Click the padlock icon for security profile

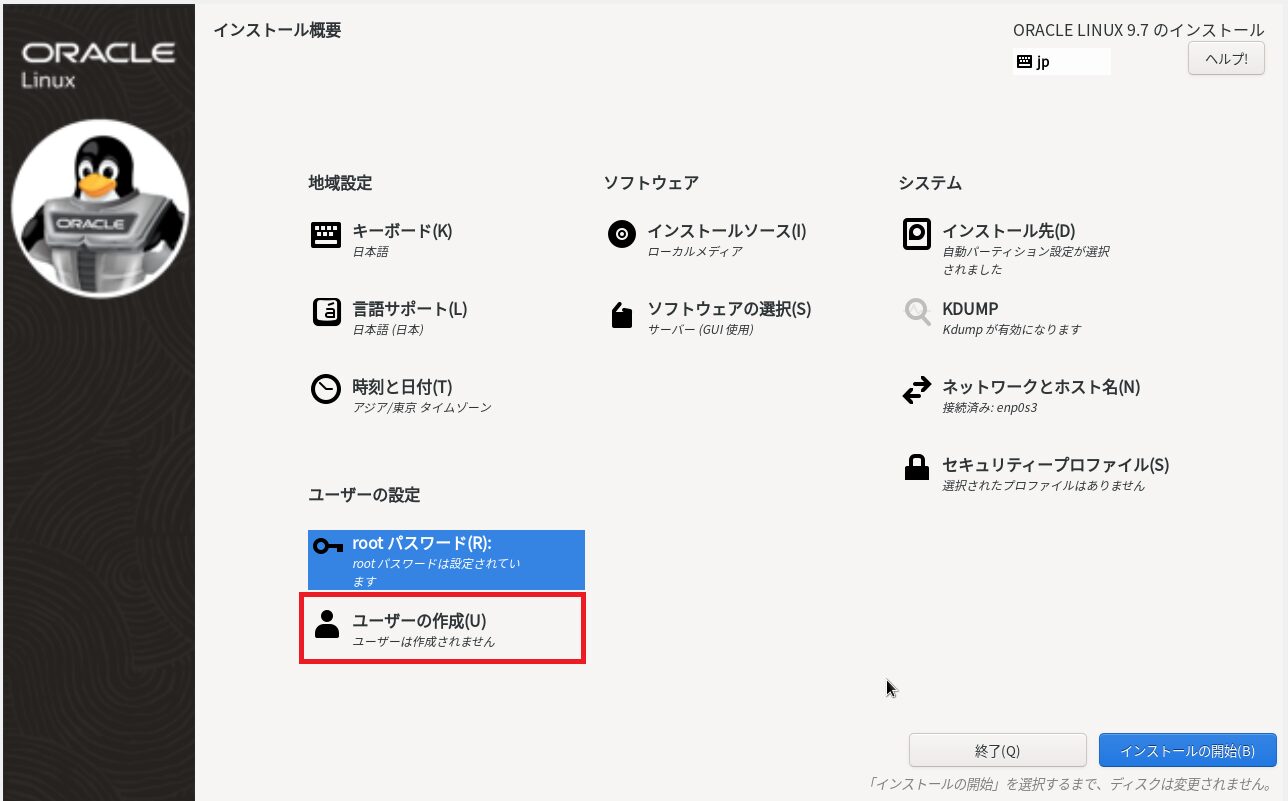coord(916,468)
